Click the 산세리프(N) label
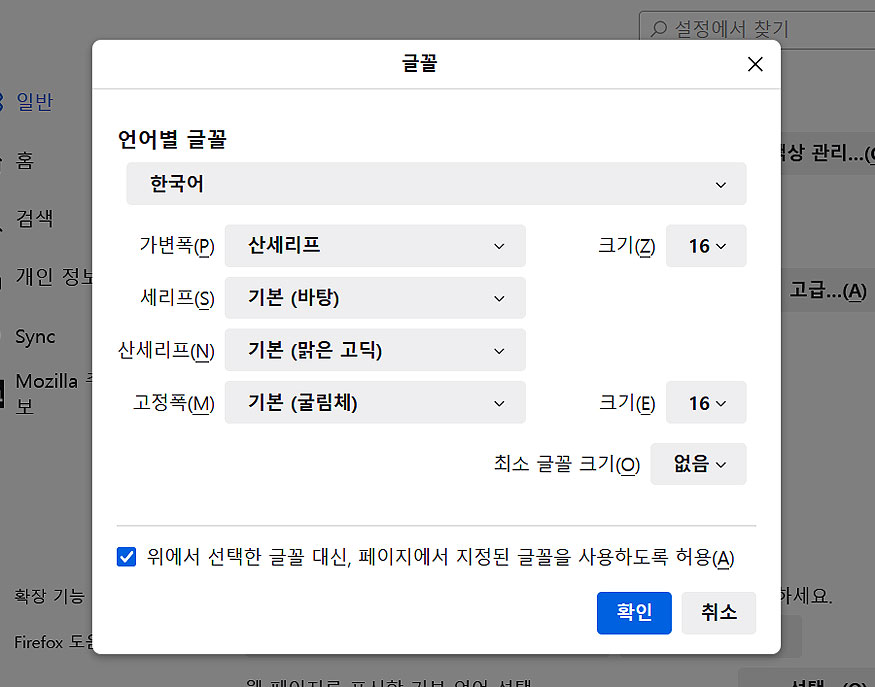The width and height of the screenshot is (875, 687). click(x=166, y=350)
